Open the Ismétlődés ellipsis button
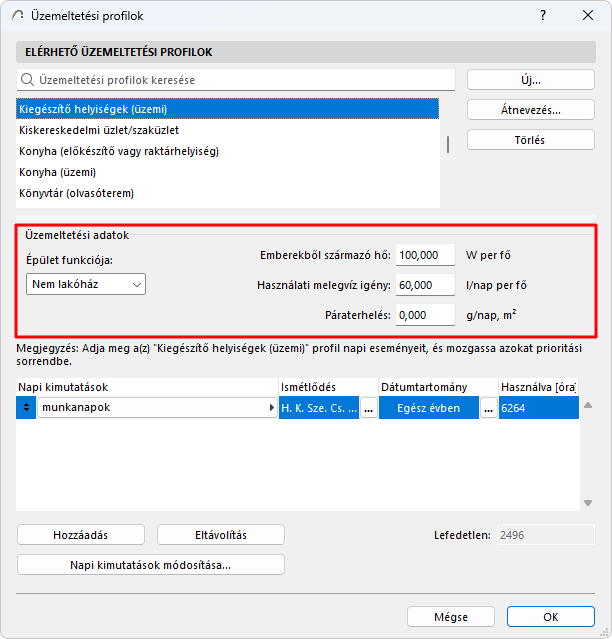Image resolution: width=612 pixels, height=639 pixels. [369, 408]
